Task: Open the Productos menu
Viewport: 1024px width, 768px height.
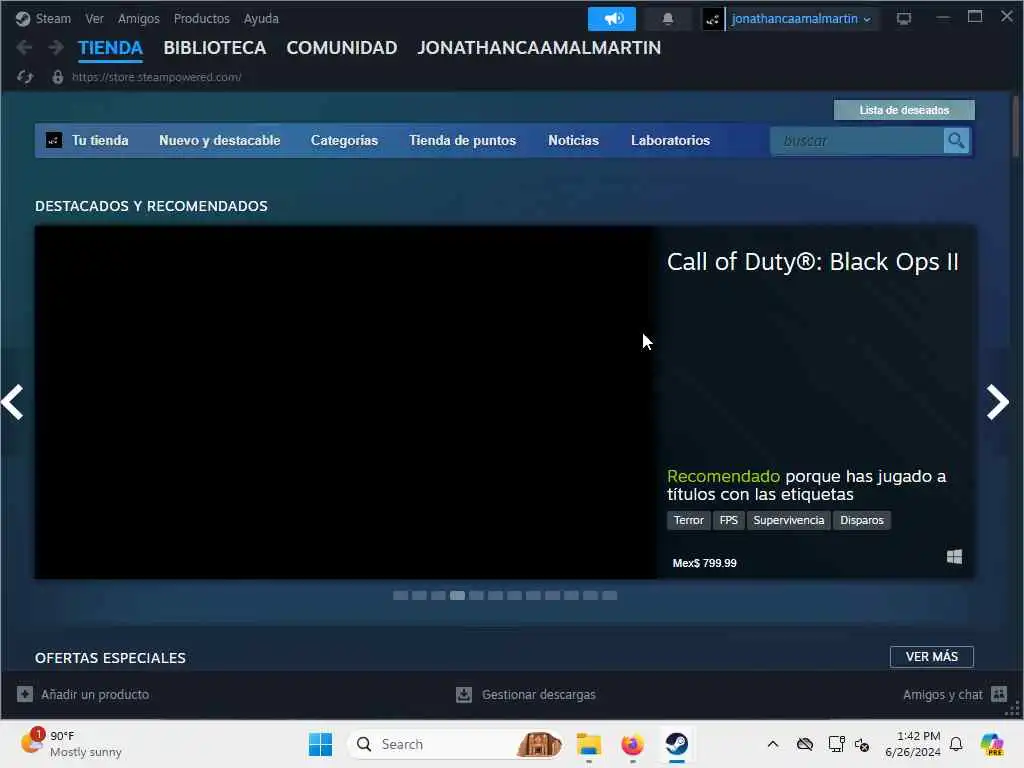Action: pos(201,18)
